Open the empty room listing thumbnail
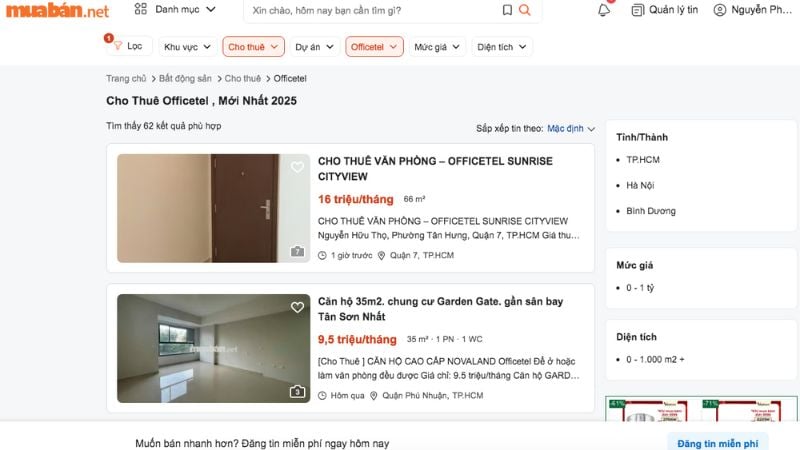This screenshot has height=450, width=800. [213, 348]
